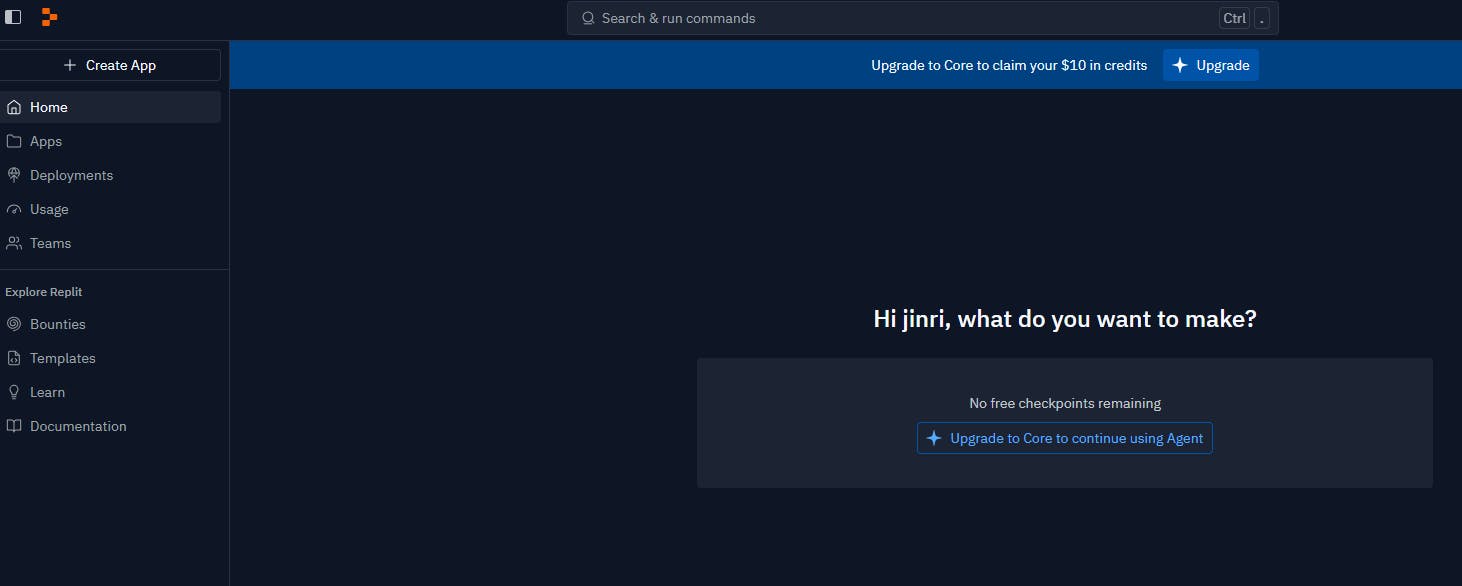Click the Ctrl shortcut key badge
Viewport: 1462px width, 586px height.
(1234, 18)
